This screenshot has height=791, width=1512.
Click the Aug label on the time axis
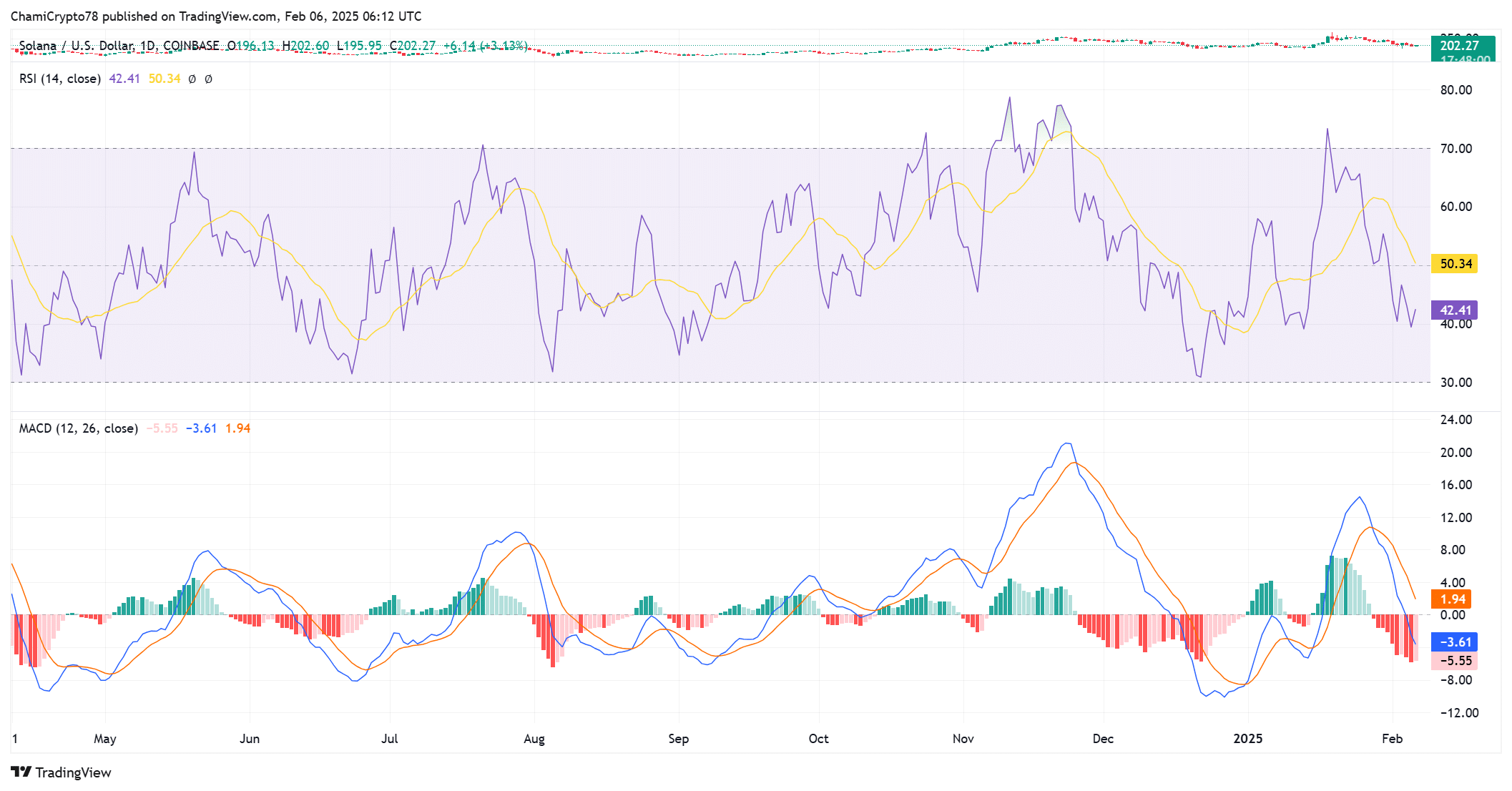[x=534, y=739]
